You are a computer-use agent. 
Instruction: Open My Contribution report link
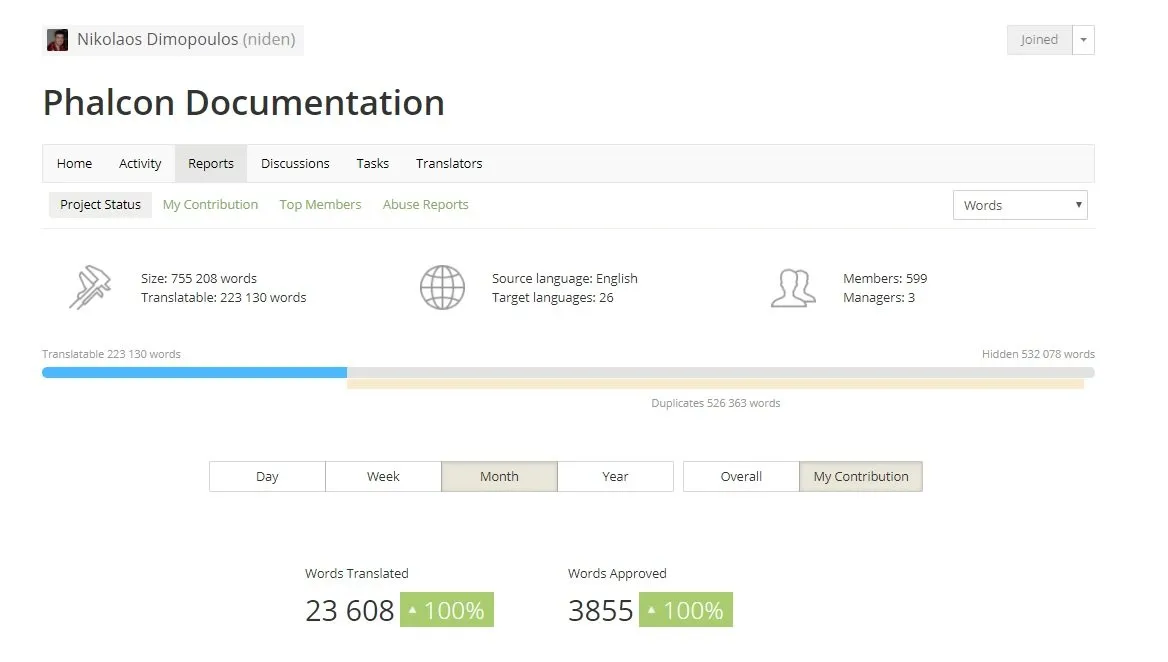pos(210,205)
